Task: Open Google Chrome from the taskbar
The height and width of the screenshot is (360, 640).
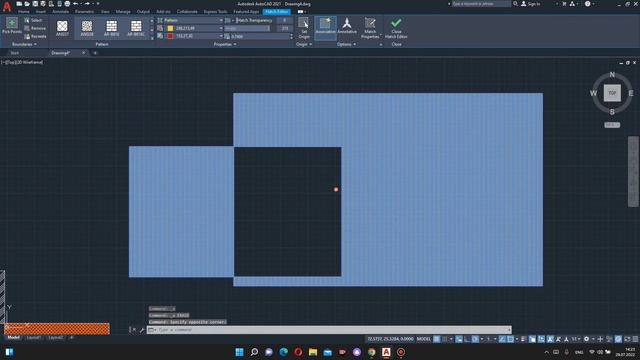Action: (371, 352)
